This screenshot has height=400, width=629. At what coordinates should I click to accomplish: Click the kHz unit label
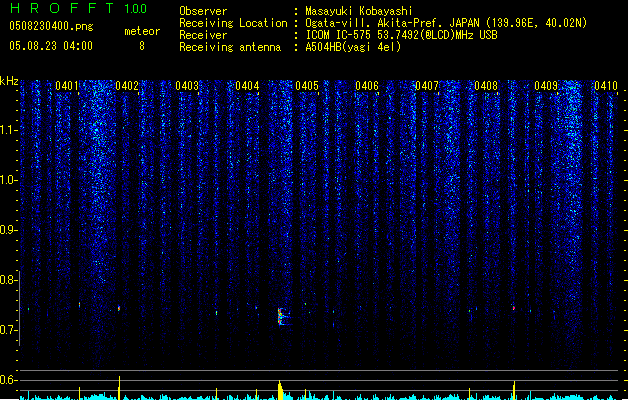tap(9, 81)
